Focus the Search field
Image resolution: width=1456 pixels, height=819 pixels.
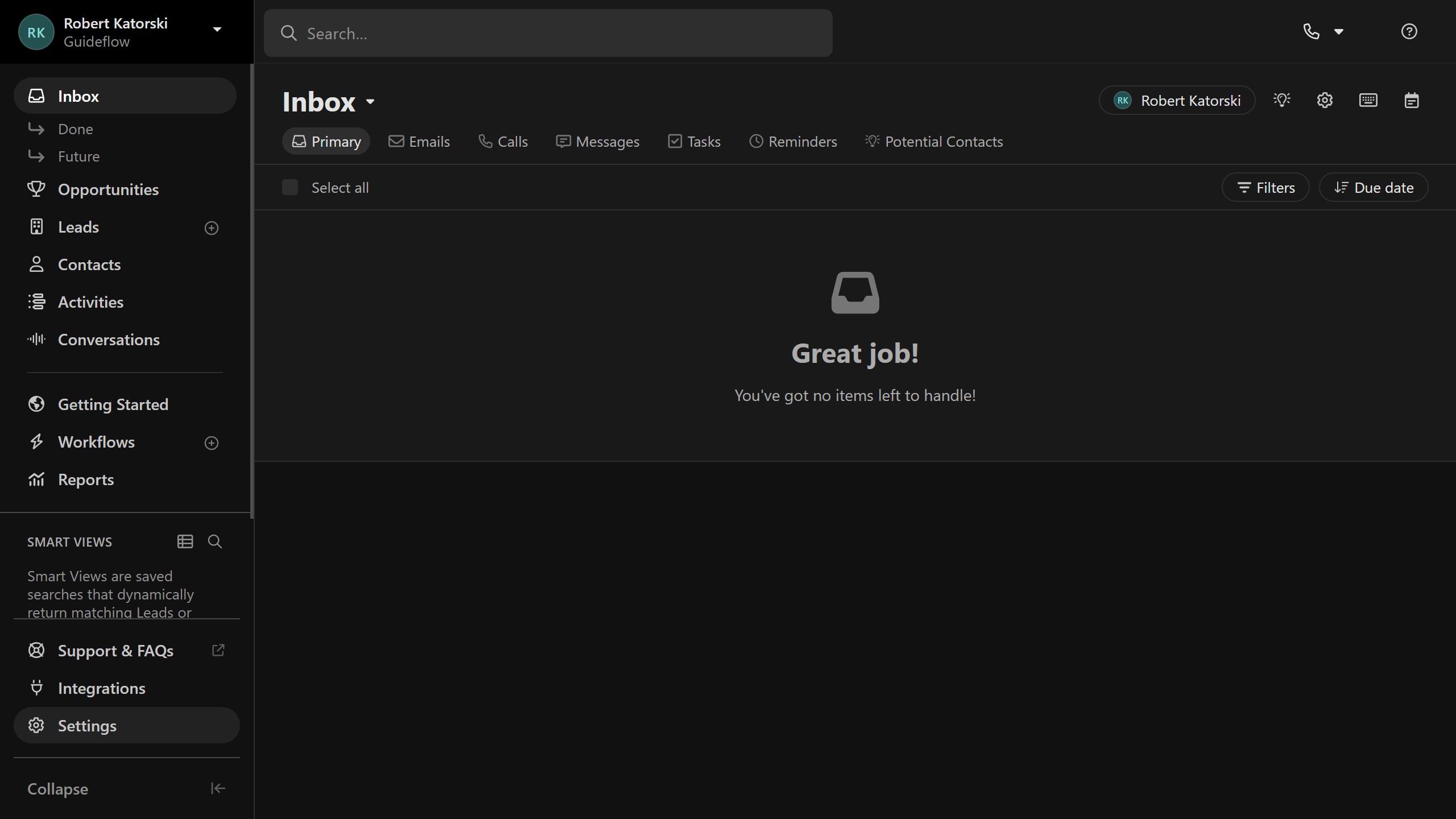548,33
